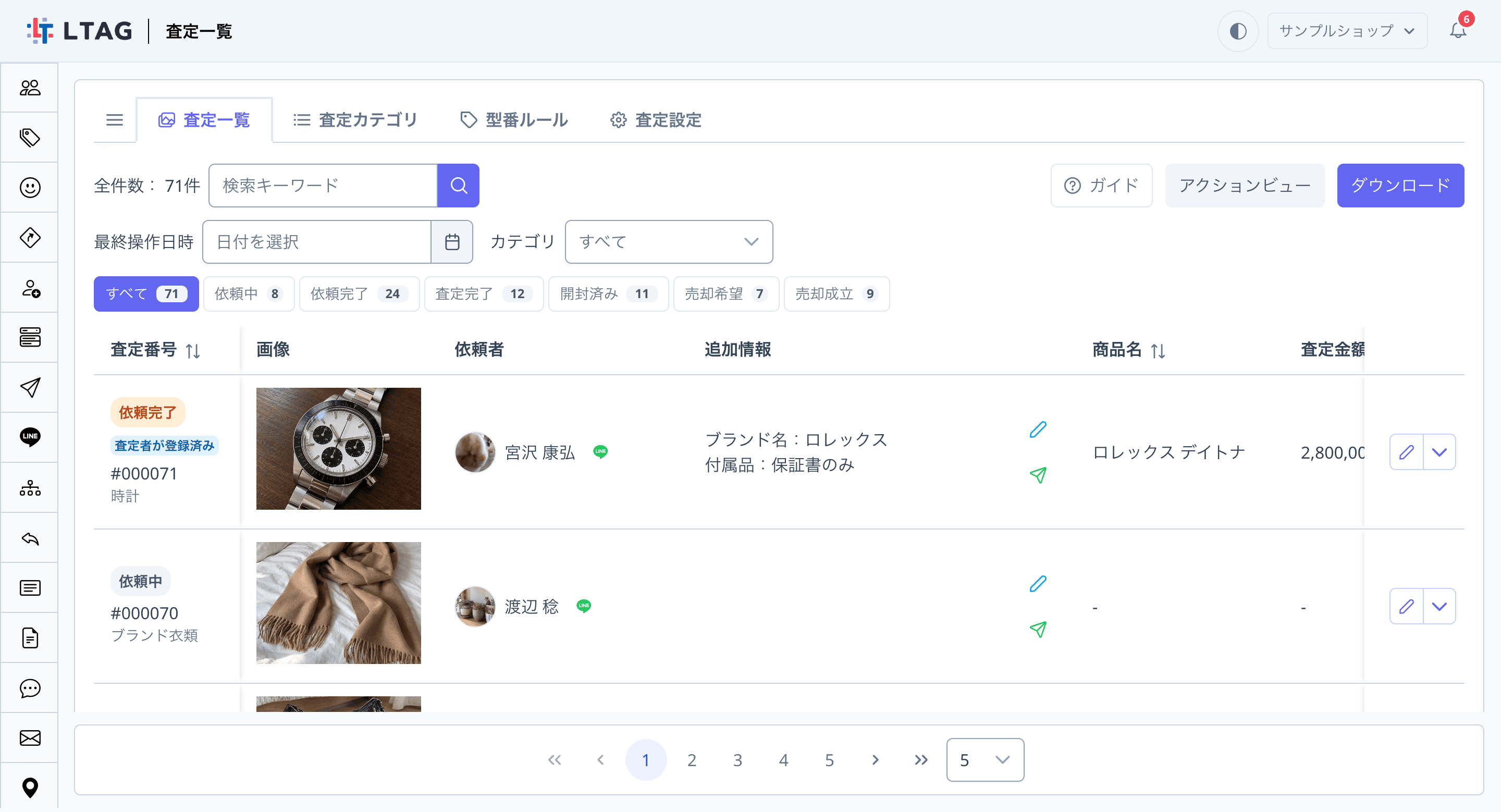
Task: Open the カテゴリ すべて dropdown
Action: (x=668, y=242)
